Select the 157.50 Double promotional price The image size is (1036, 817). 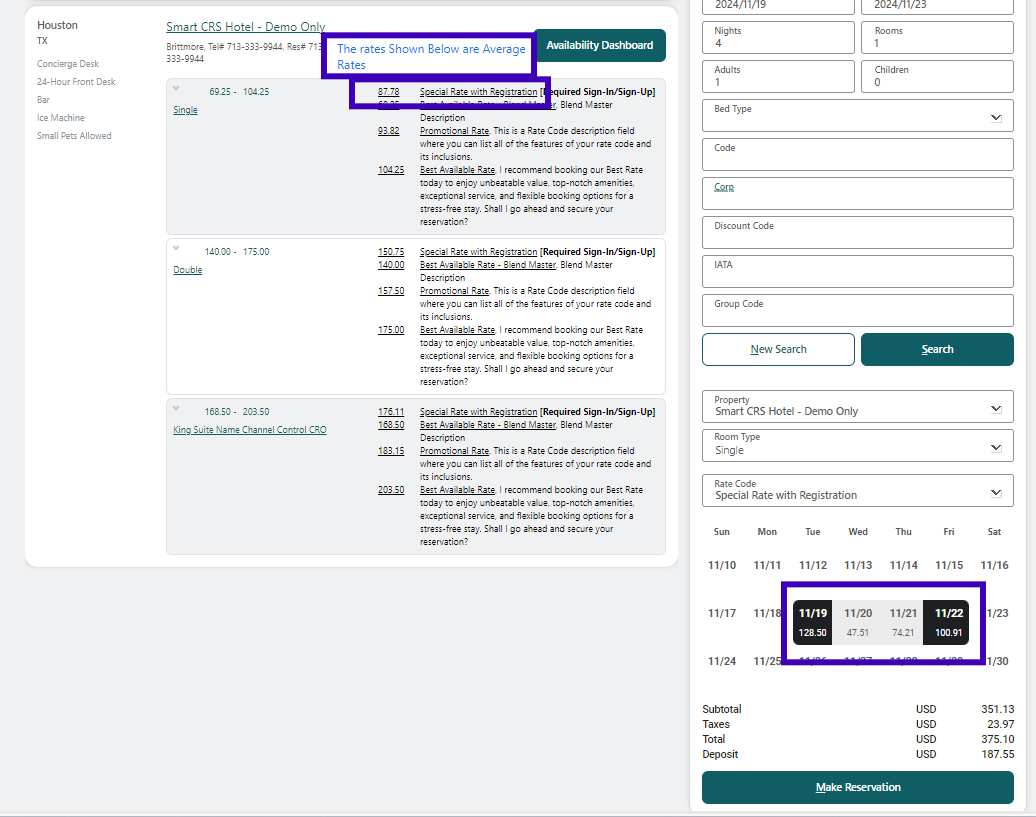391,291
